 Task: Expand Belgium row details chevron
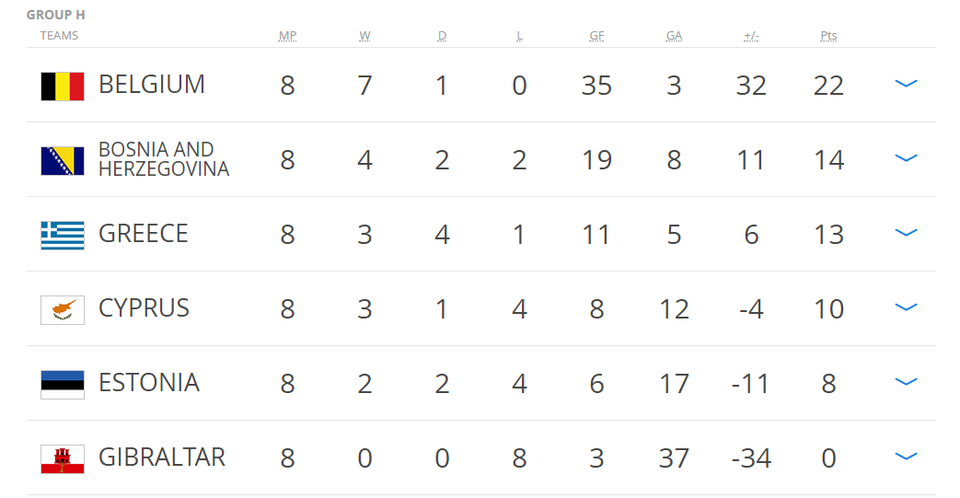[x=906, y=83]
